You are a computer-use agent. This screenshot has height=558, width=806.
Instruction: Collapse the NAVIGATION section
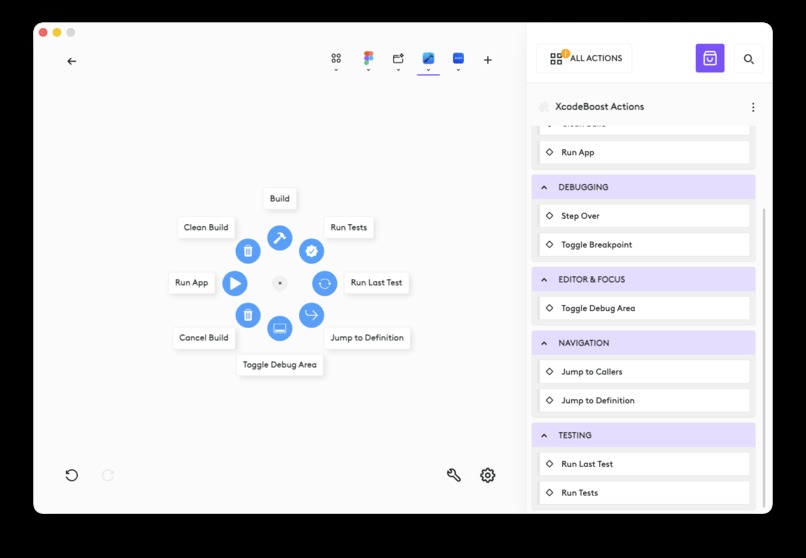[544, 343]
